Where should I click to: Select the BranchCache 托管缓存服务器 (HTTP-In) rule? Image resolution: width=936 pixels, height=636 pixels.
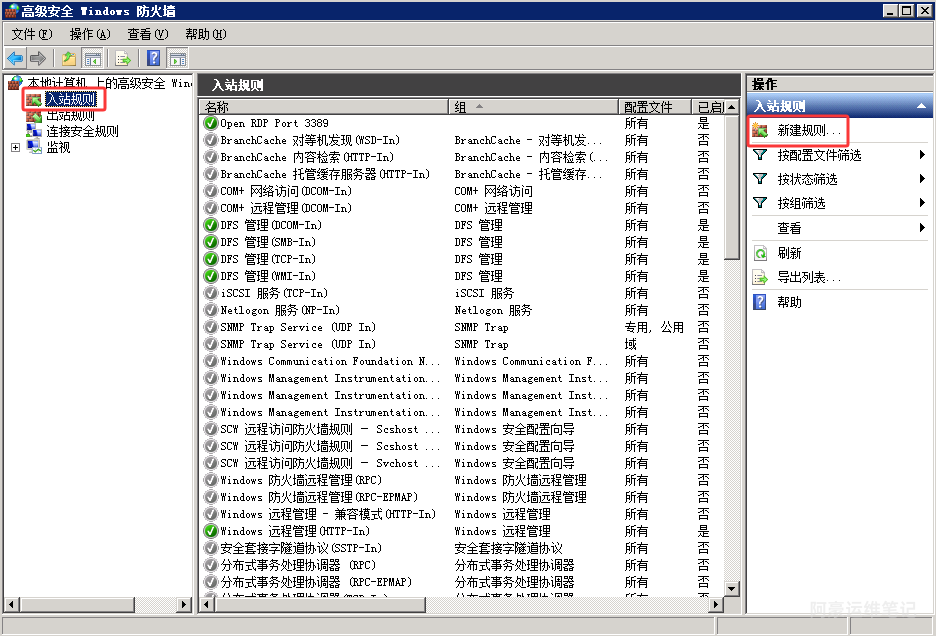[x=325, y=174]
